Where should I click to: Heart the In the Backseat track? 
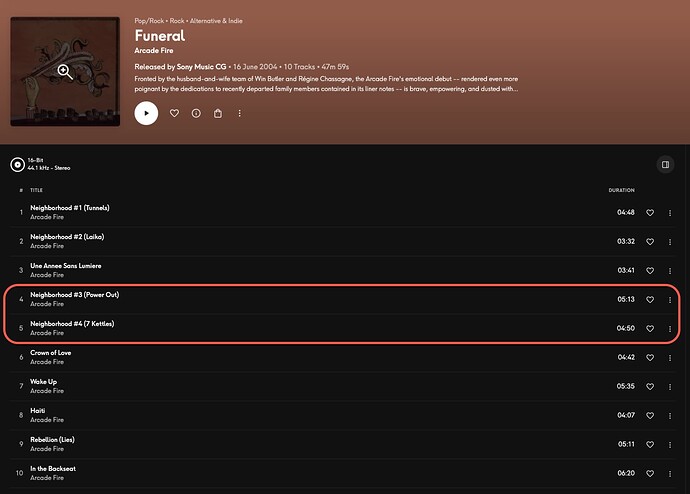[650, 473]
